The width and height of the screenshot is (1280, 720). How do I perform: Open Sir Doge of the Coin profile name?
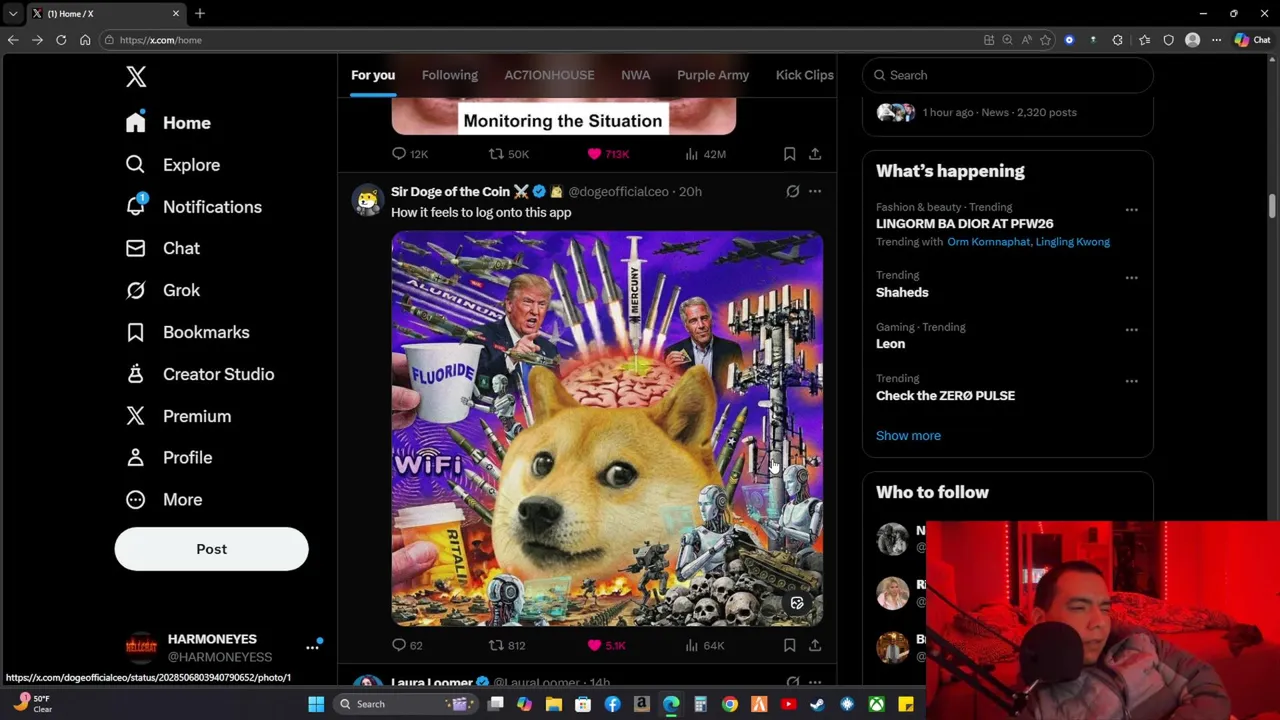[x=451, y=191]
